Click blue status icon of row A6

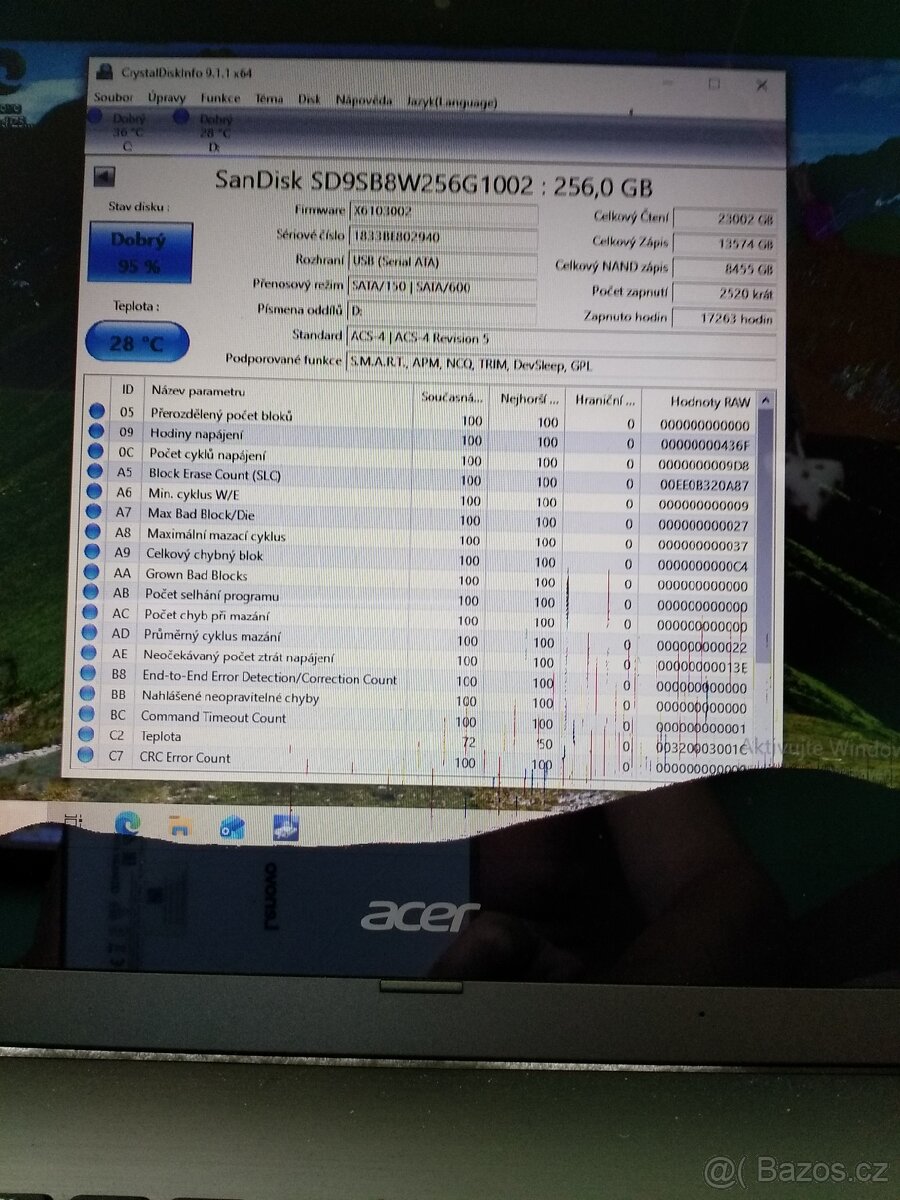(x=94, y=492)
